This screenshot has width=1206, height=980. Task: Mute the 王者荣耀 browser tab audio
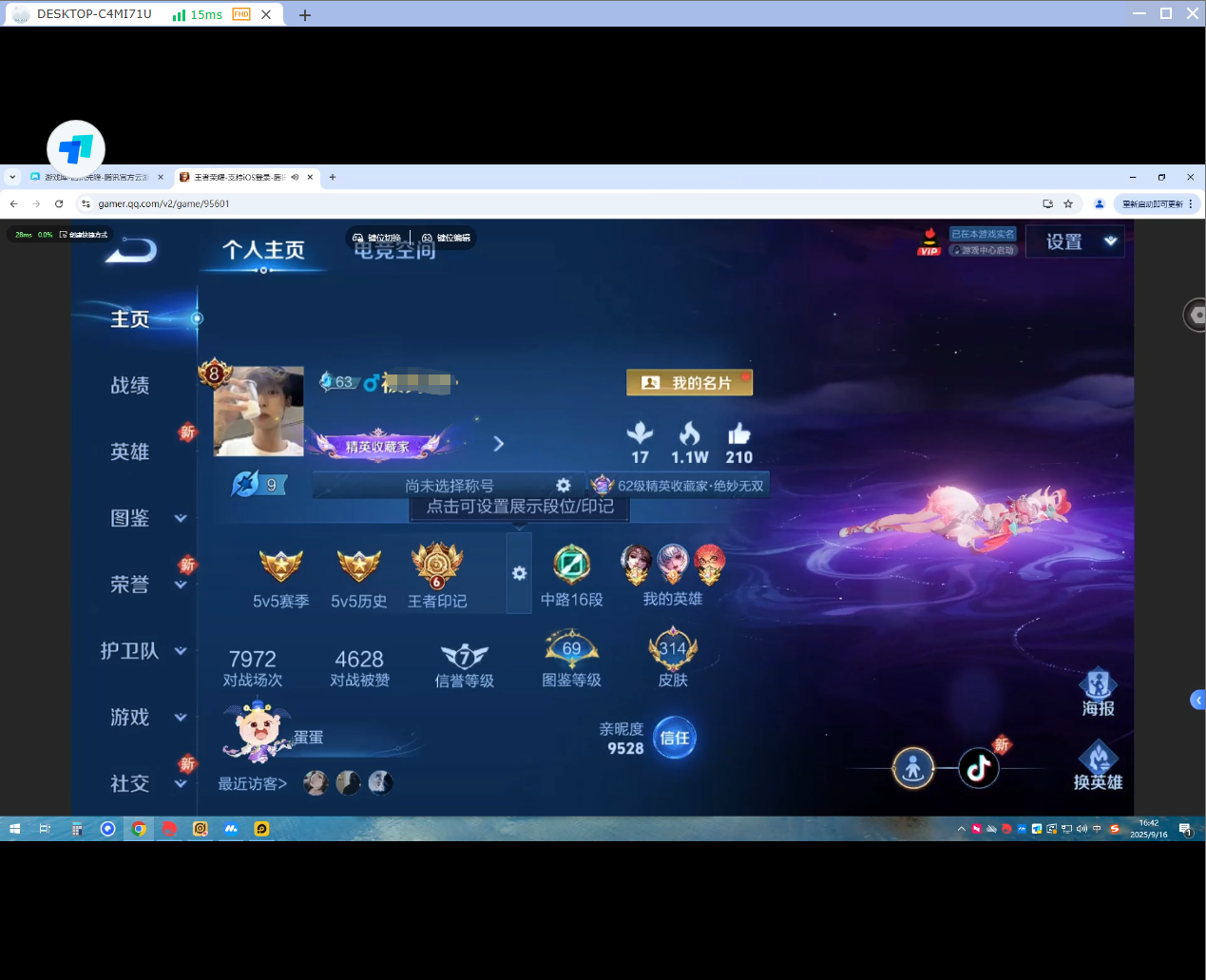pos(295,177)
